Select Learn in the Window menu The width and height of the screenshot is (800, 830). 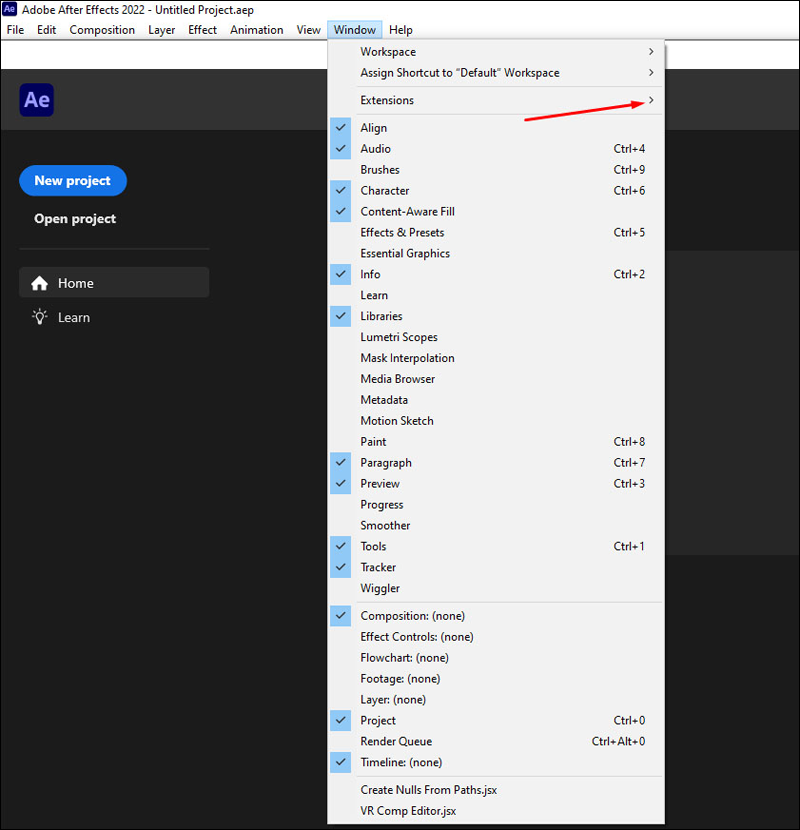click(496, 295)
